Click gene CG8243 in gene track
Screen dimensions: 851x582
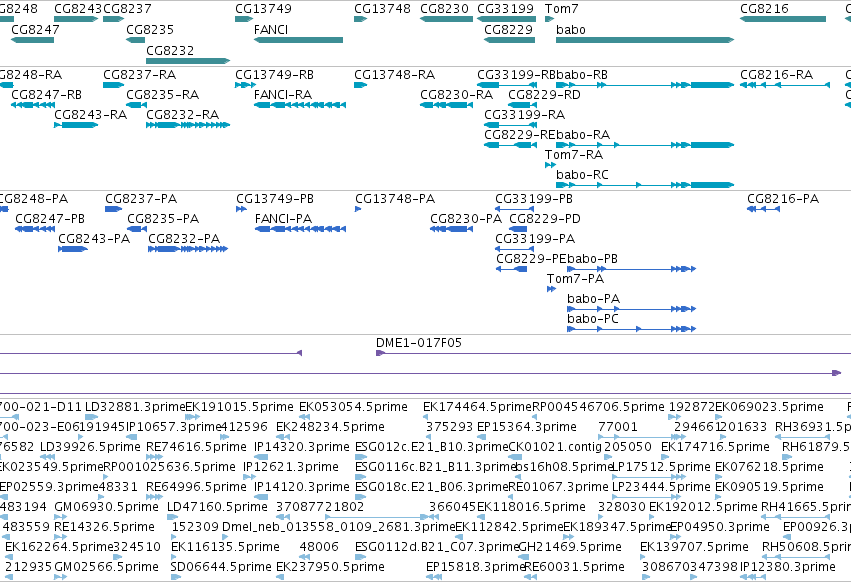point(76,19)
